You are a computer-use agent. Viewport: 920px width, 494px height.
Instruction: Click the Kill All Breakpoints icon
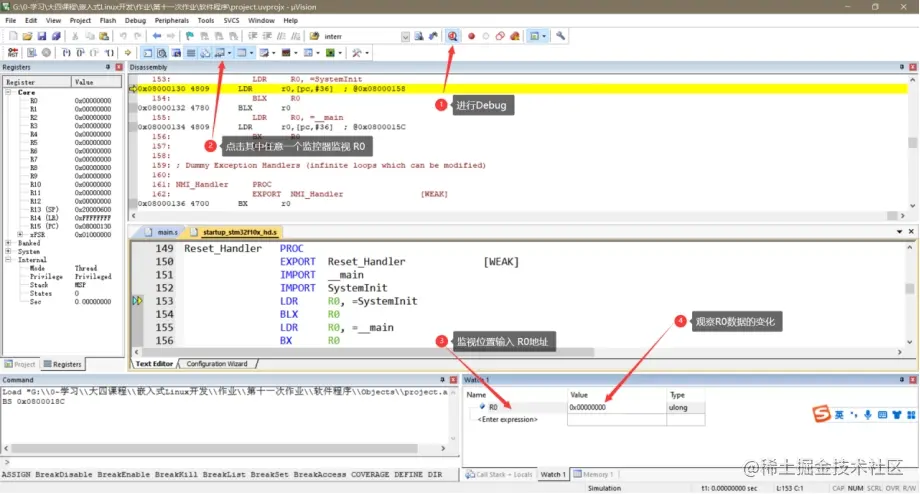pos(515,36)
